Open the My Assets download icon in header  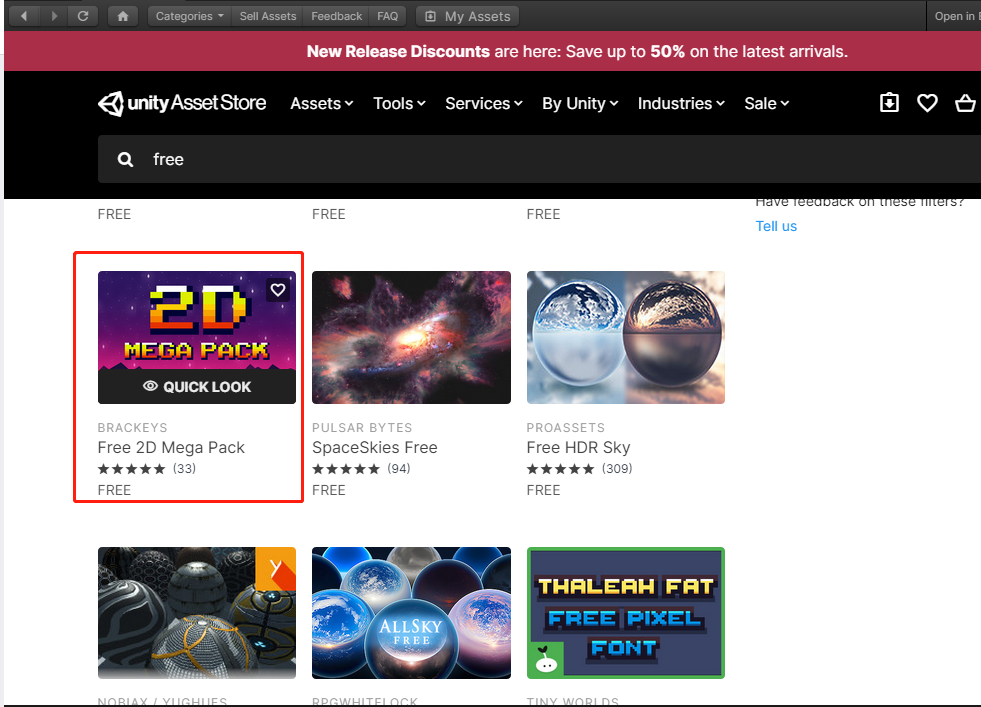coord(889,103)
